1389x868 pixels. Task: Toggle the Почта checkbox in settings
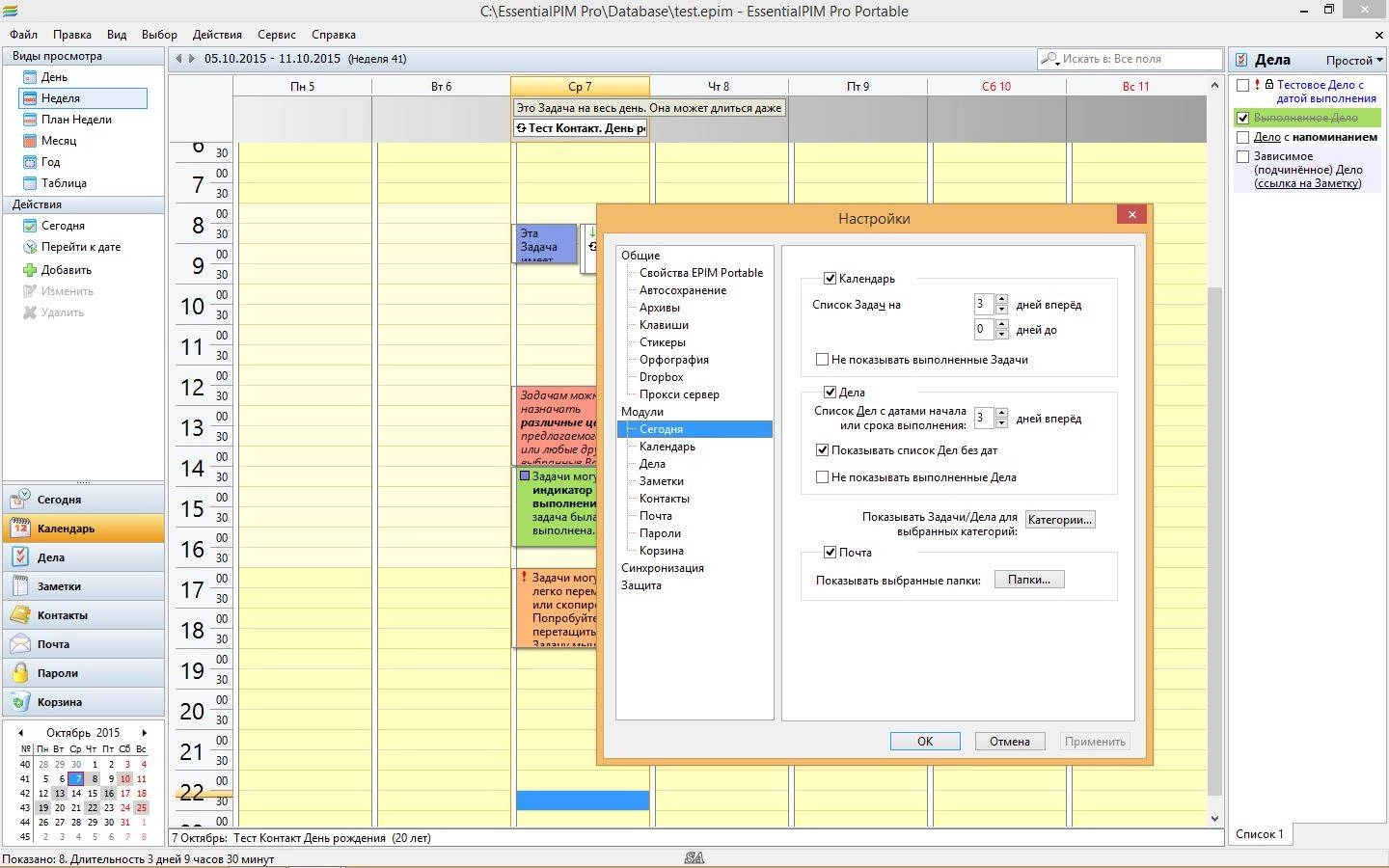coord(830,553)
